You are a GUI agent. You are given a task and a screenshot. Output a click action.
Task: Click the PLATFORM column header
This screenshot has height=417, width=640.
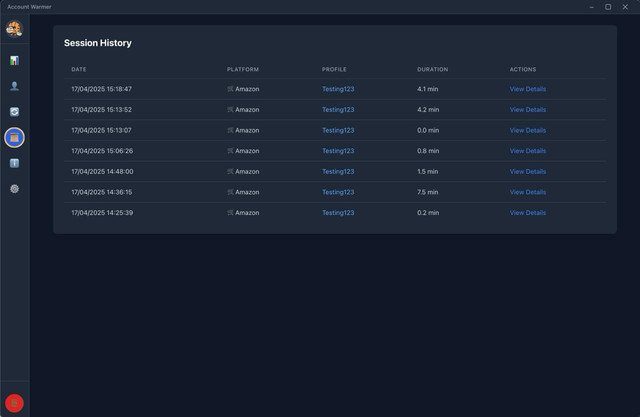point(243,69)
